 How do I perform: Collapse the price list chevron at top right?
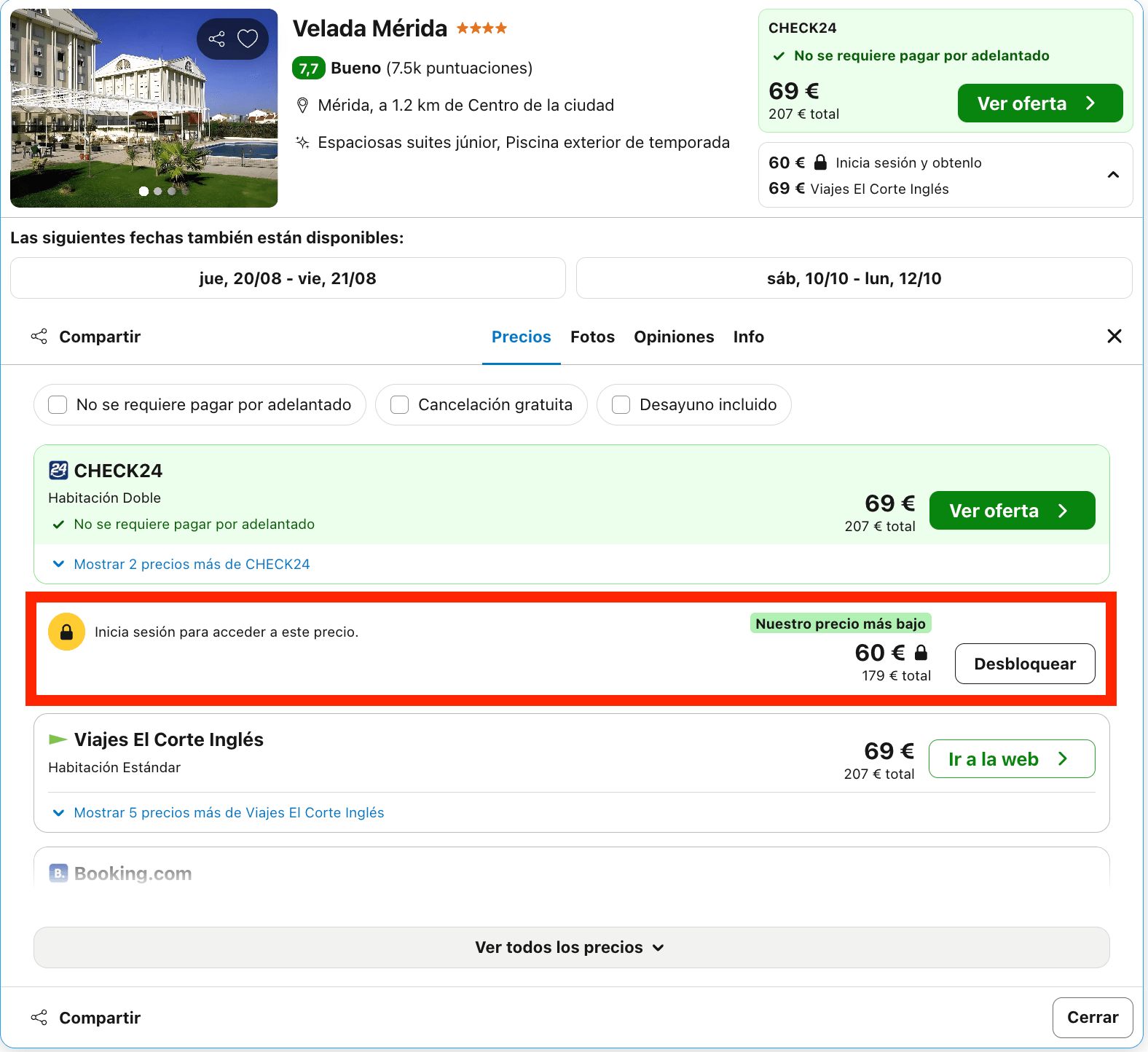tap(1113, 175)
